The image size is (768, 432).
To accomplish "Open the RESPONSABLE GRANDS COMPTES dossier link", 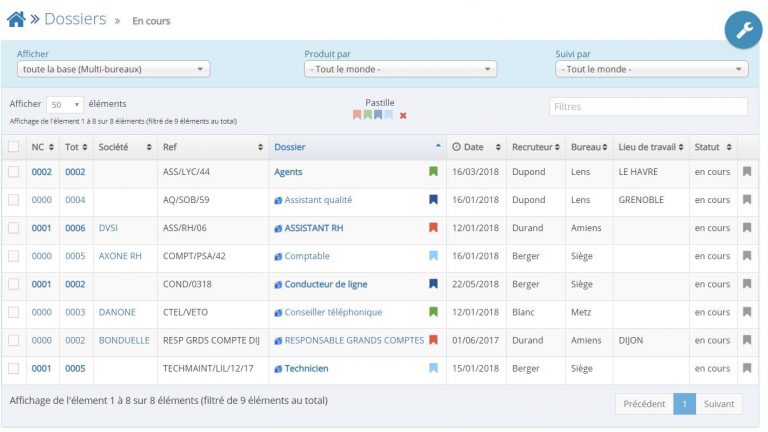I will [x=354, y=340].
